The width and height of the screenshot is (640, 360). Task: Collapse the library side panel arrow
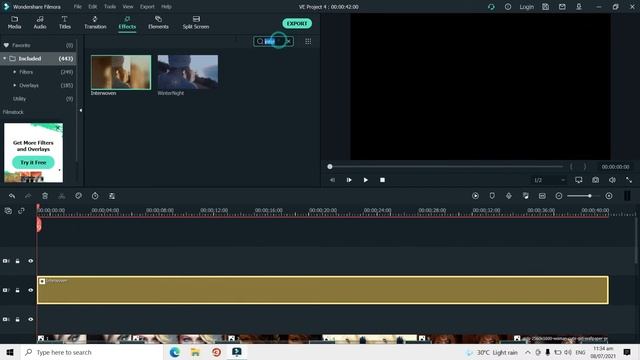[x=81, y=110]
